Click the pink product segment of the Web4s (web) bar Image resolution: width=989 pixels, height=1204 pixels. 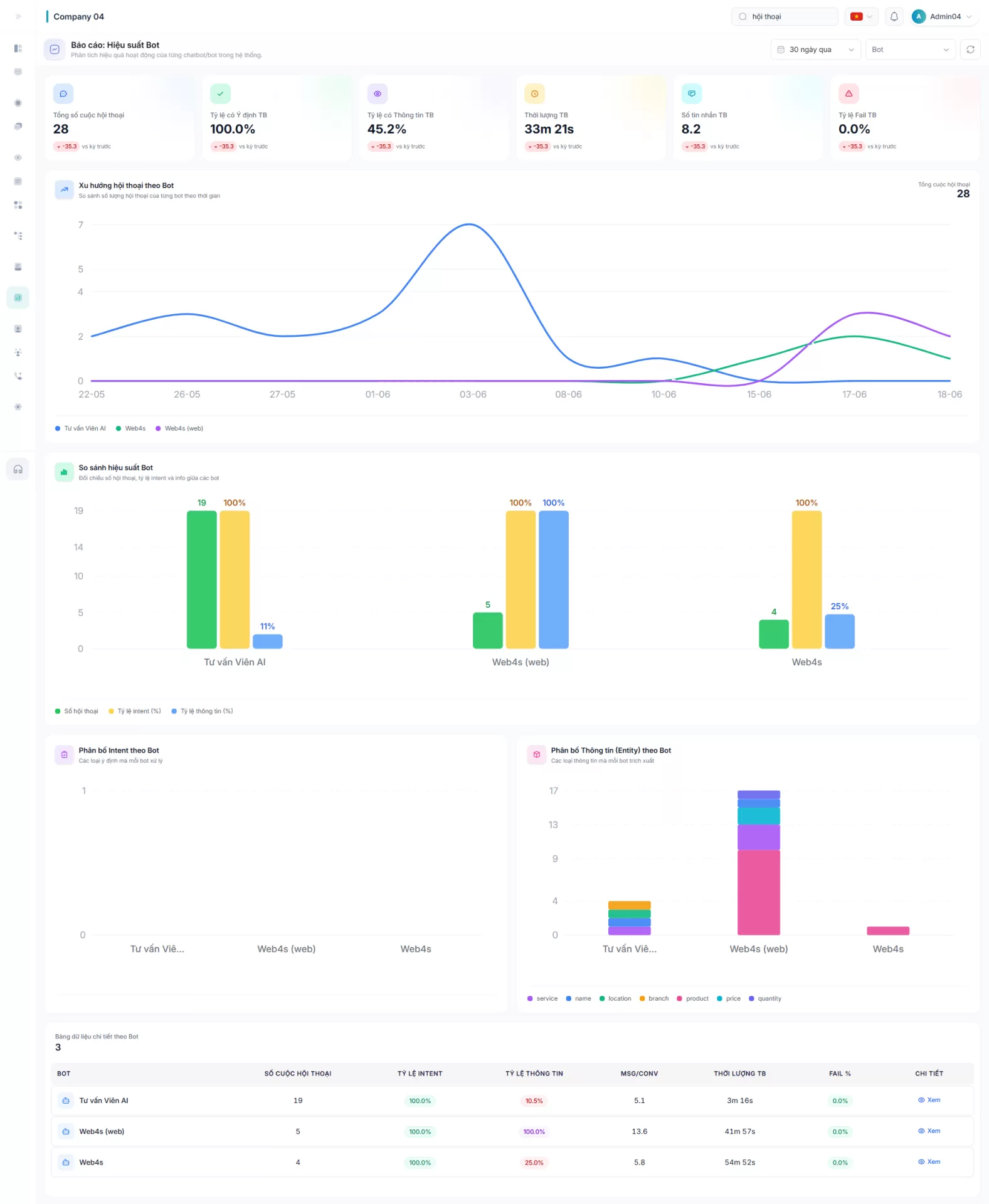point(758,892)
